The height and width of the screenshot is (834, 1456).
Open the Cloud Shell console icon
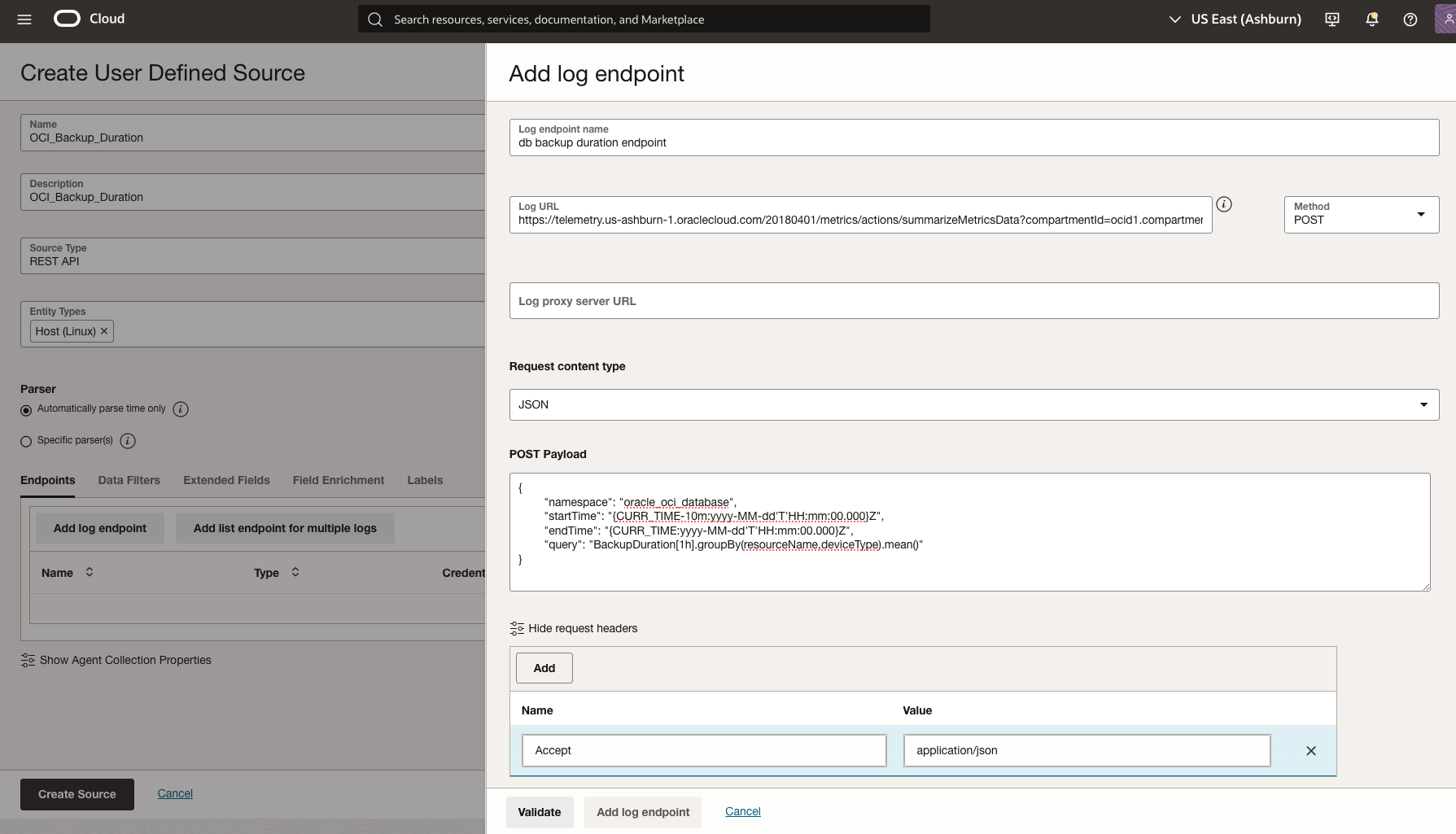1331,19
